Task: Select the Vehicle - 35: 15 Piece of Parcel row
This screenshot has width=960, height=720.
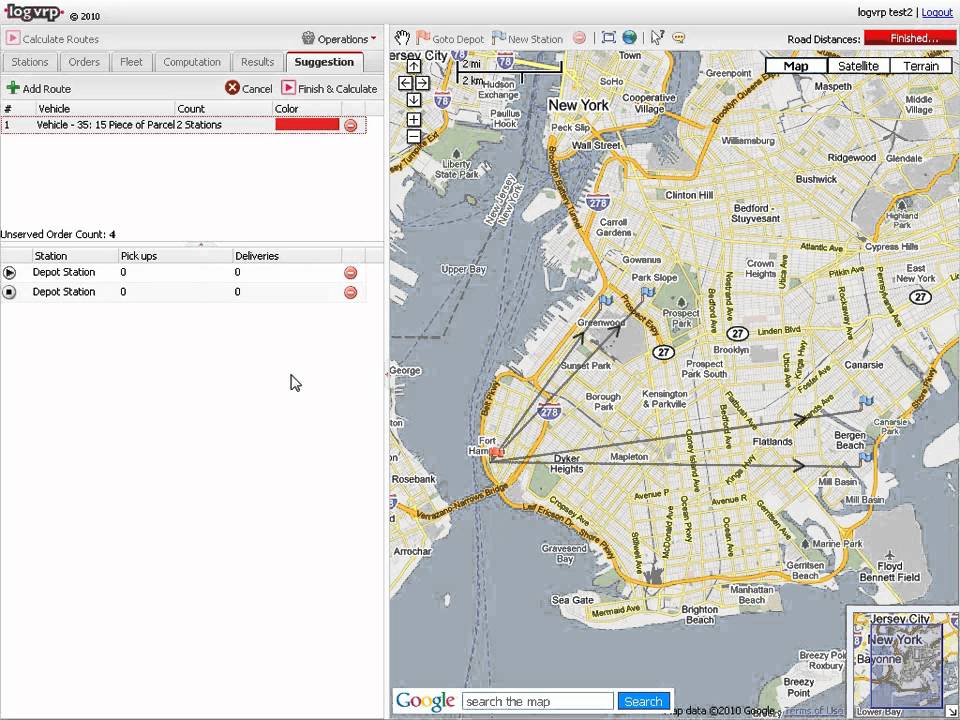Action: (184, 125)
